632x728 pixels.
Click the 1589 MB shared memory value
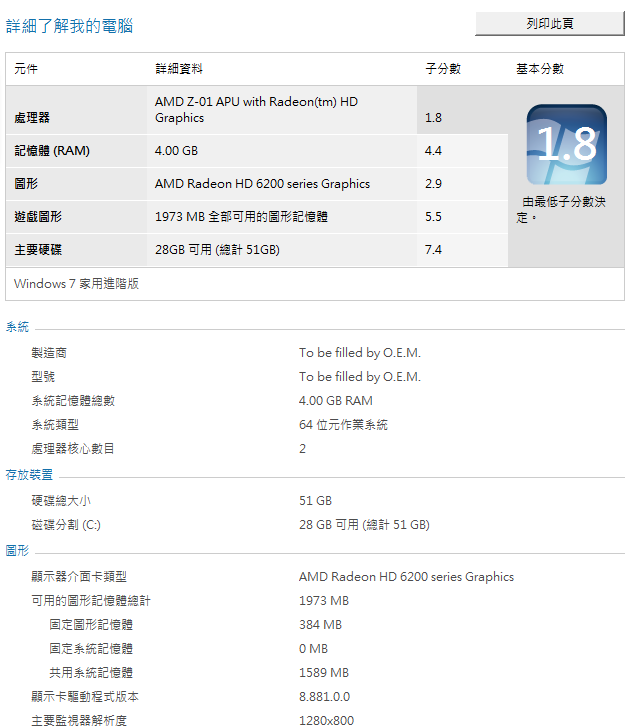(324, 673)
